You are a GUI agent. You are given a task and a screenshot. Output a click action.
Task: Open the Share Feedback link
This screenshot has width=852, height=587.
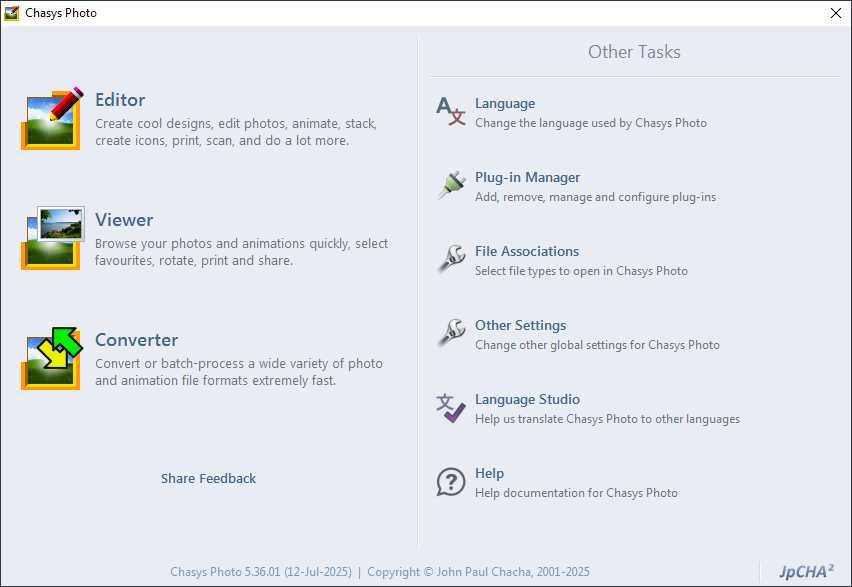[208, 478]
